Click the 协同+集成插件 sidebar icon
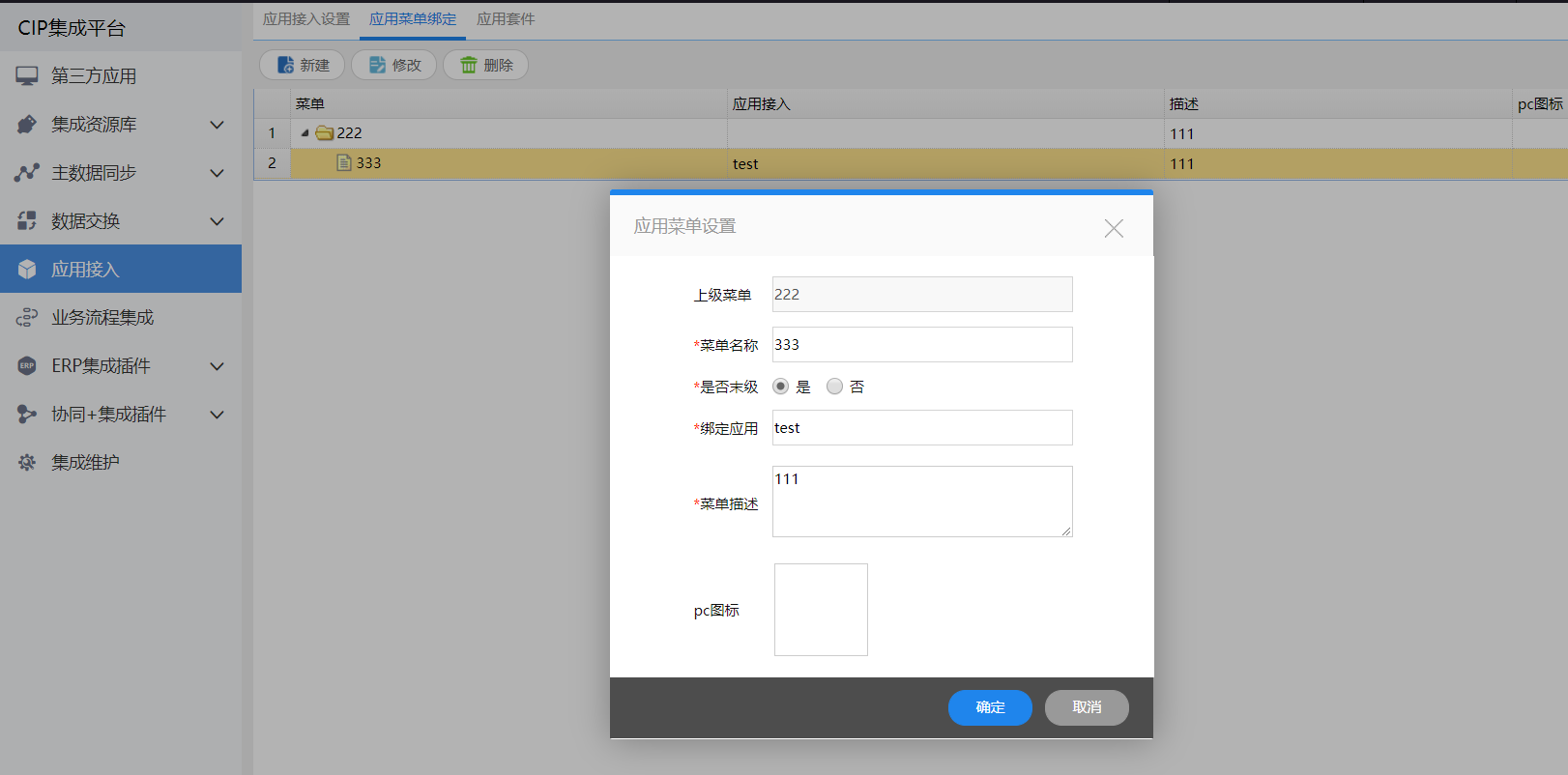Image resolution: width=1568 pixels, height=775 pixels. coord(27,415)
